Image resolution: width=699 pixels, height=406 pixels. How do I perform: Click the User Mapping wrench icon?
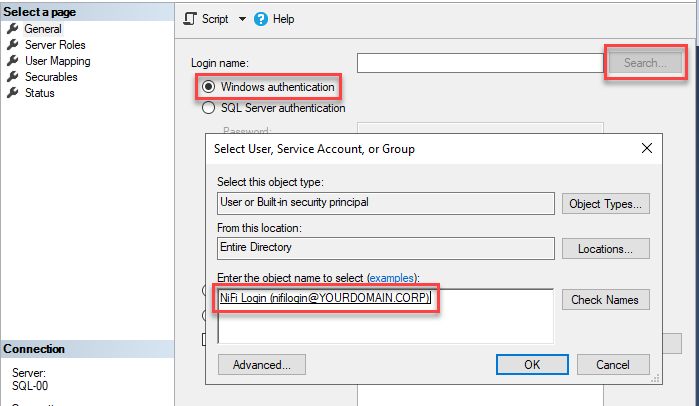13,61
